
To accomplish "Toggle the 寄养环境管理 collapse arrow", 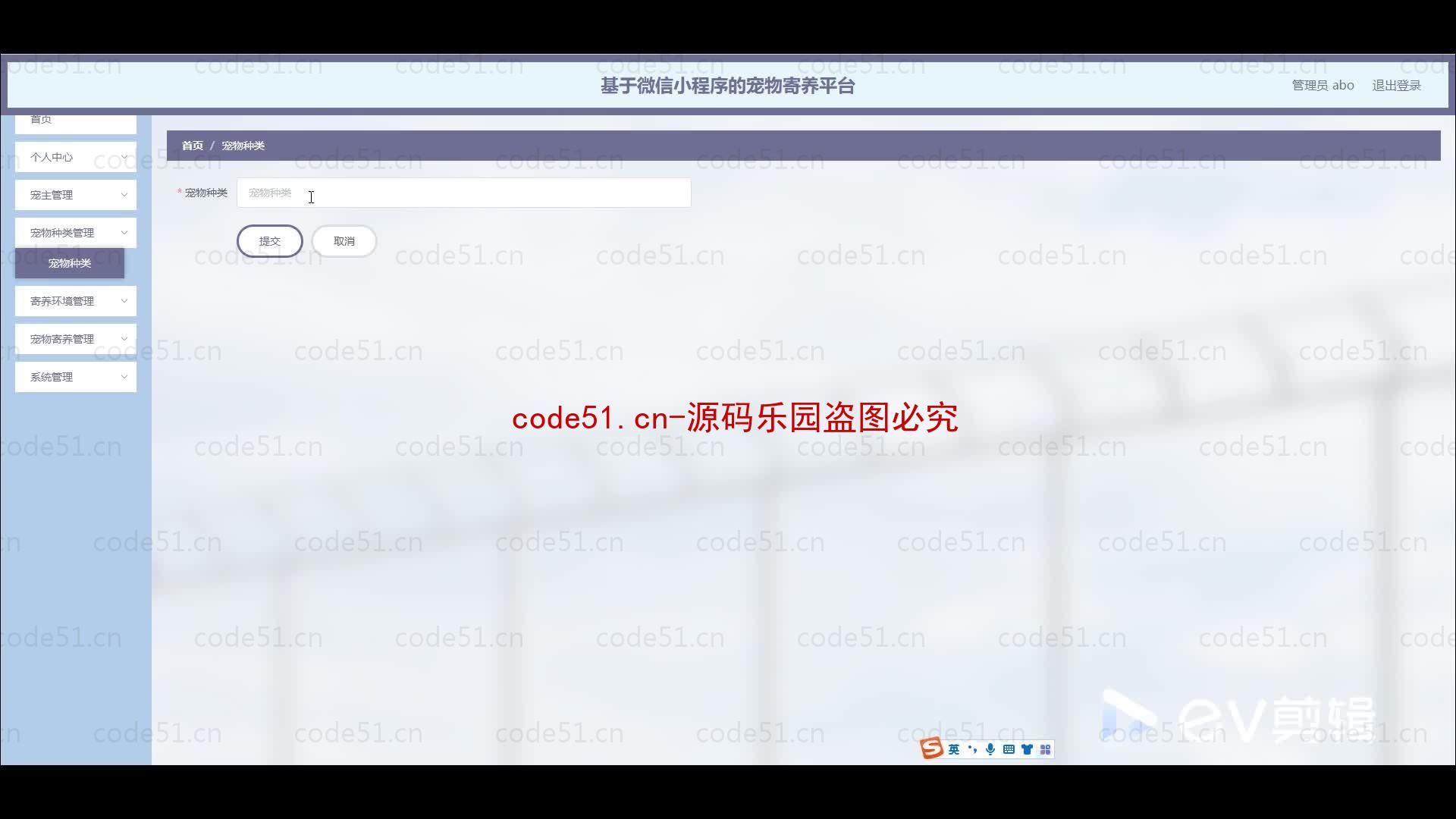I will [x=124, y=300].
